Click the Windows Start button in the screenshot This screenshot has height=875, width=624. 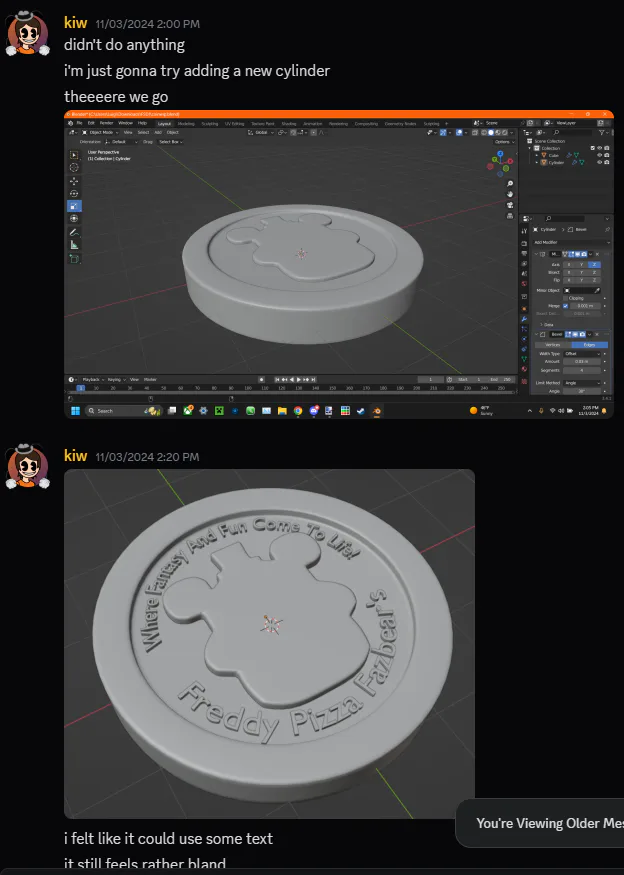pos(75,411)
